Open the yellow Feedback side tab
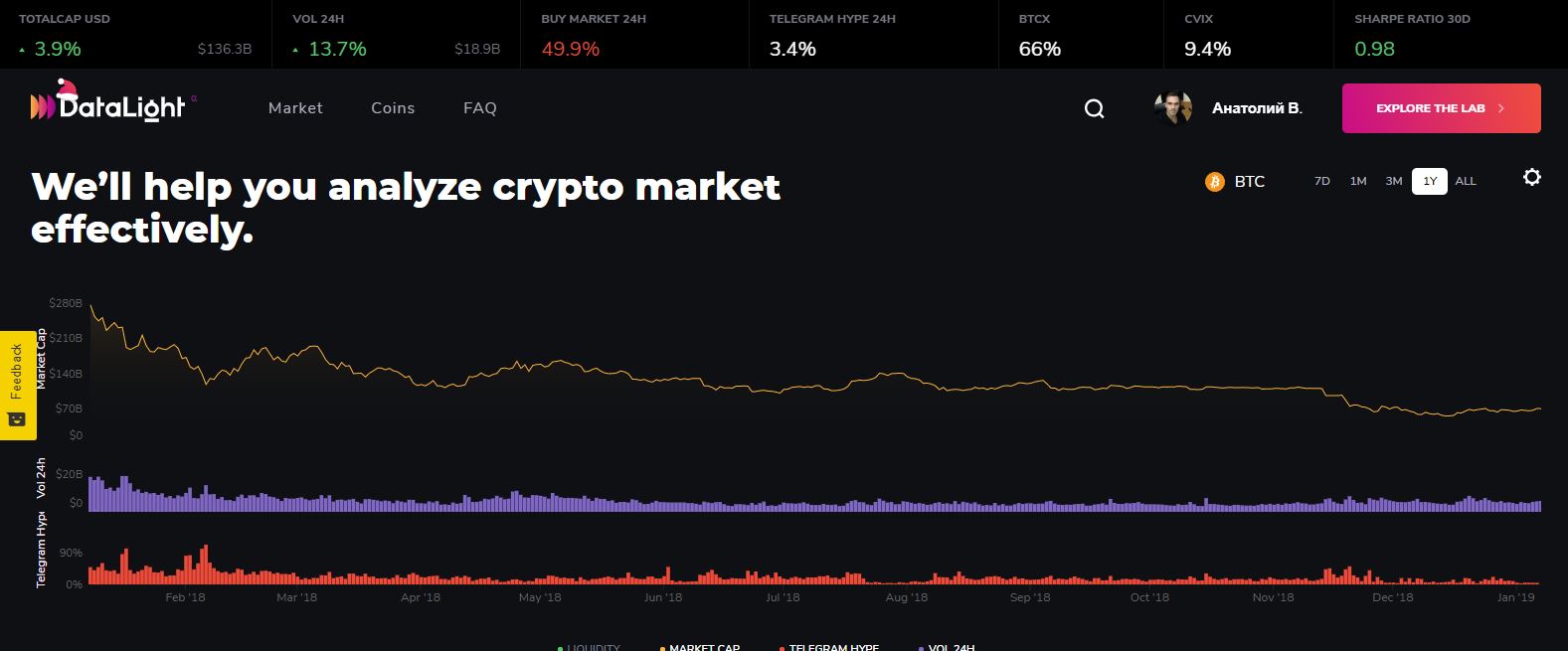The width and height of the screenshot is (1568, 651). [17, 385]
